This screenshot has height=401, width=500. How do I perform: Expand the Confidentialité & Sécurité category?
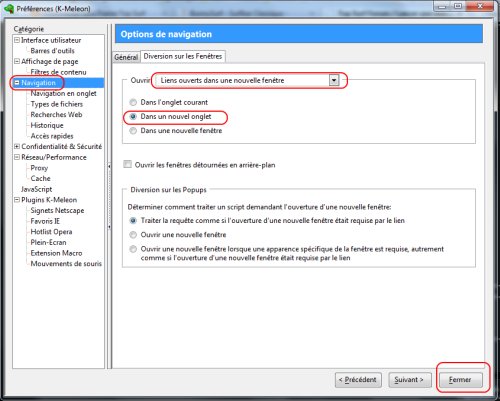(17, 146)
